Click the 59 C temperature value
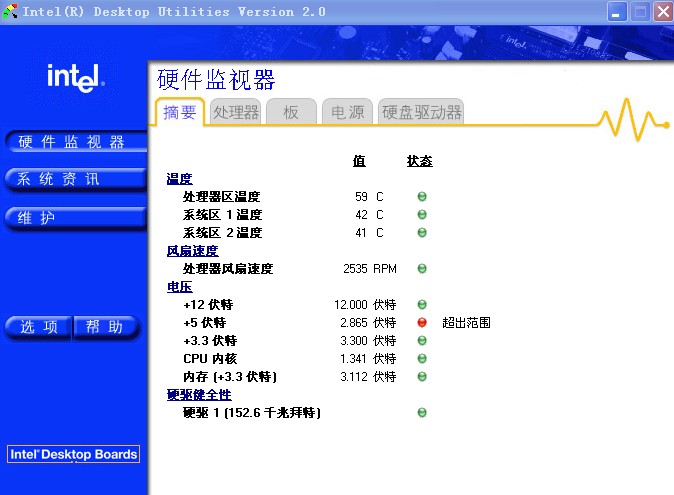The image size is (674, 495). (x=369, y=197)
